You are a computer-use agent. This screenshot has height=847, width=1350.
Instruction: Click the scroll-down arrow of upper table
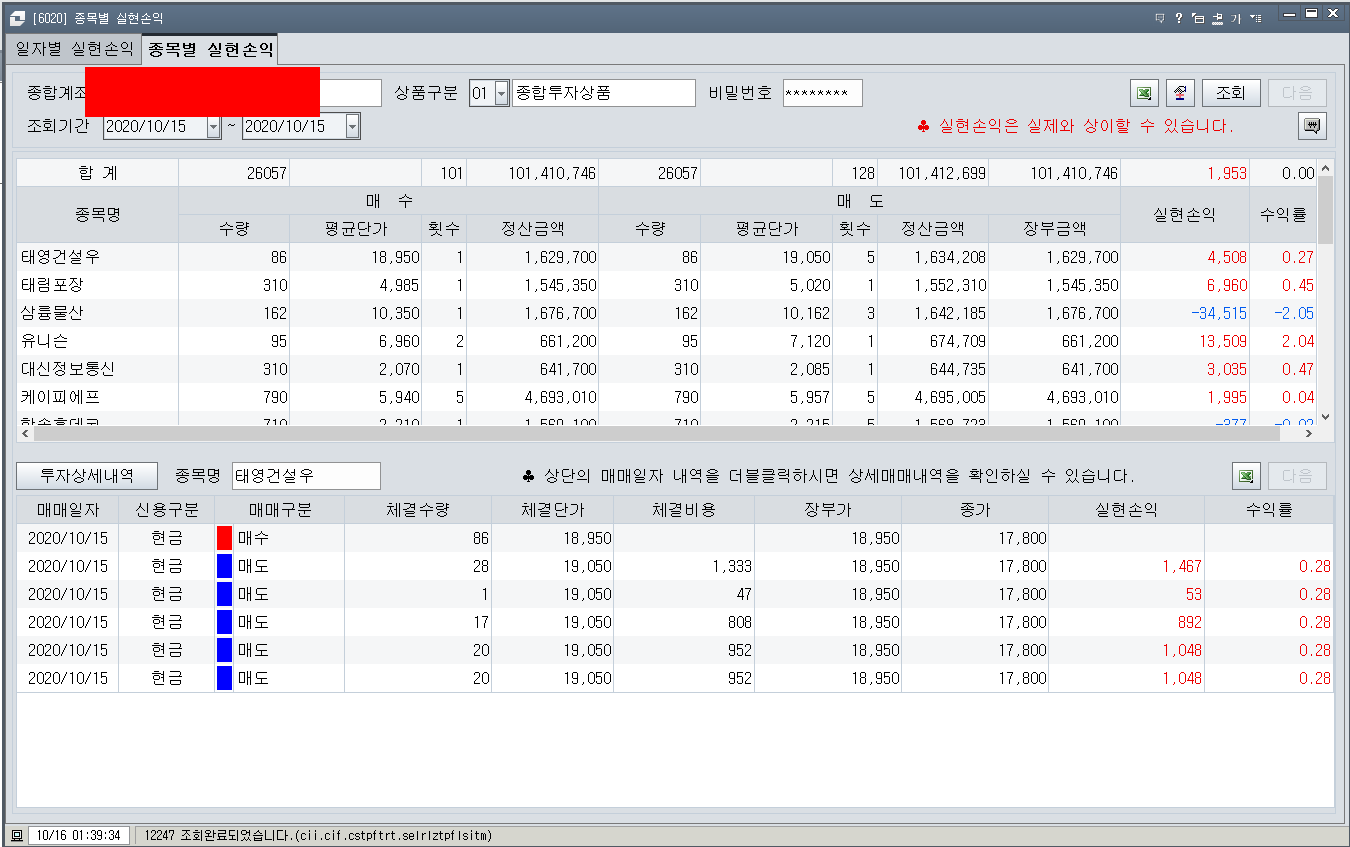click(1325, 417)
